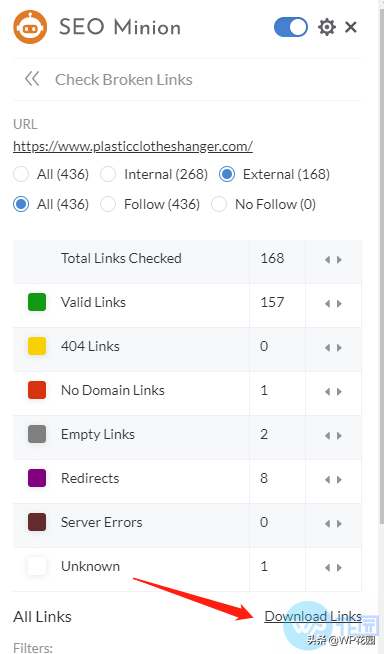Select the No Follow (0) radio option
Image resolution: width=384 pixels, height=654 pixels.
pyautogui.click(x=219, y=204)
